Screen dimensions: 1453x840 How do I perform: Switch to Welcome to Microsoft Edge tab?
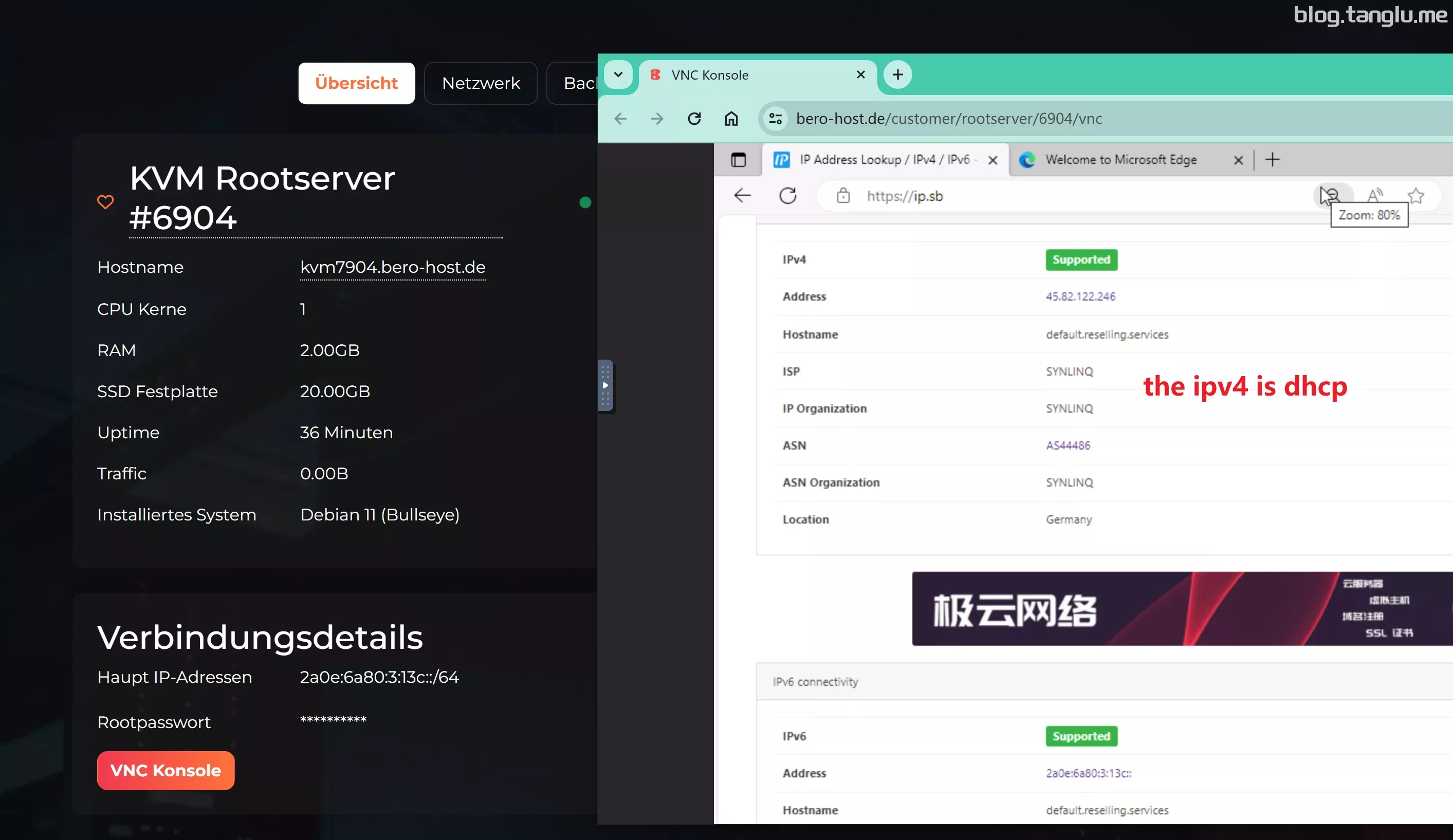click(x=1120, y=160)
